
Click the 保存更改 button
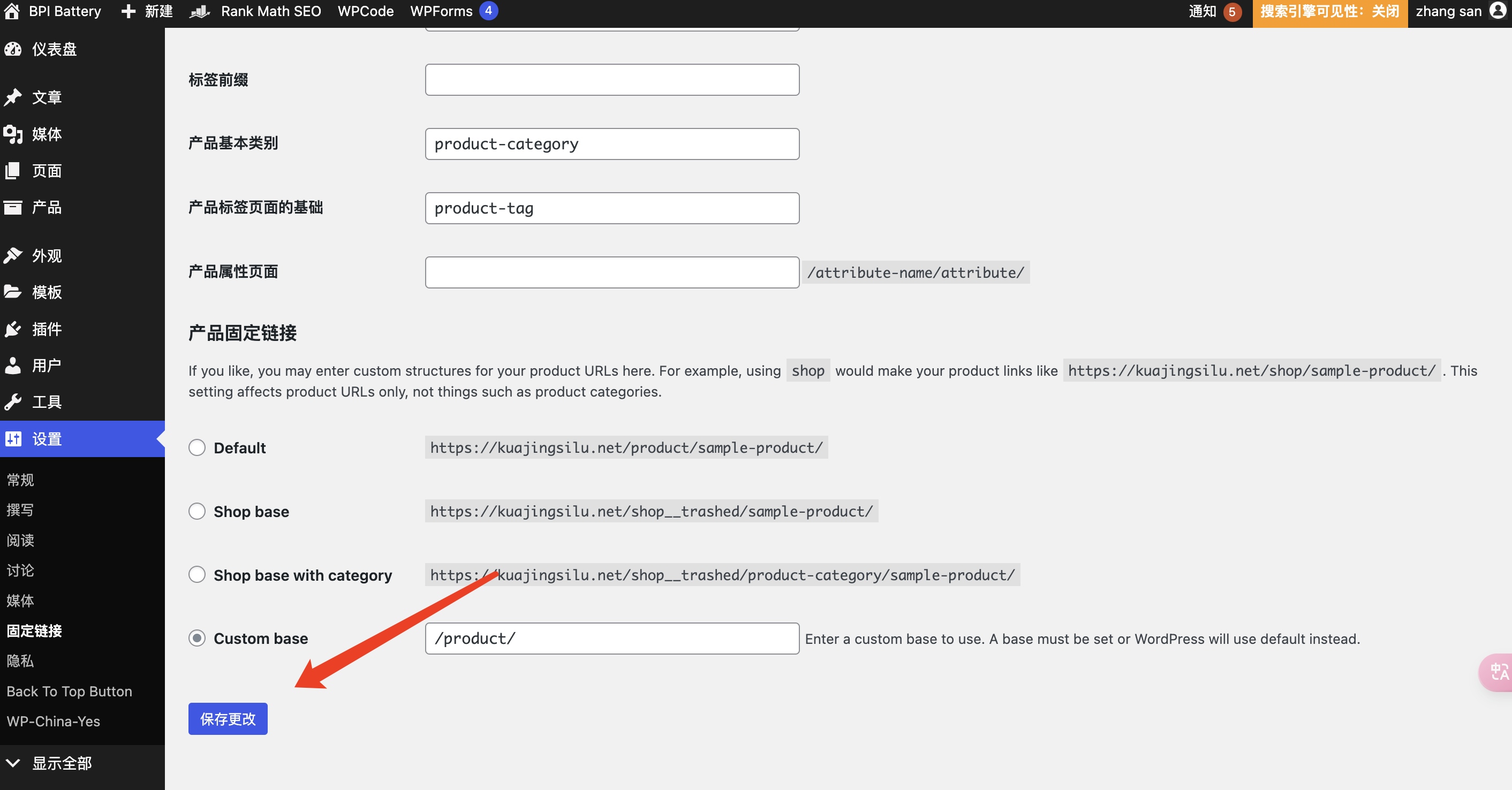(228, 718)
